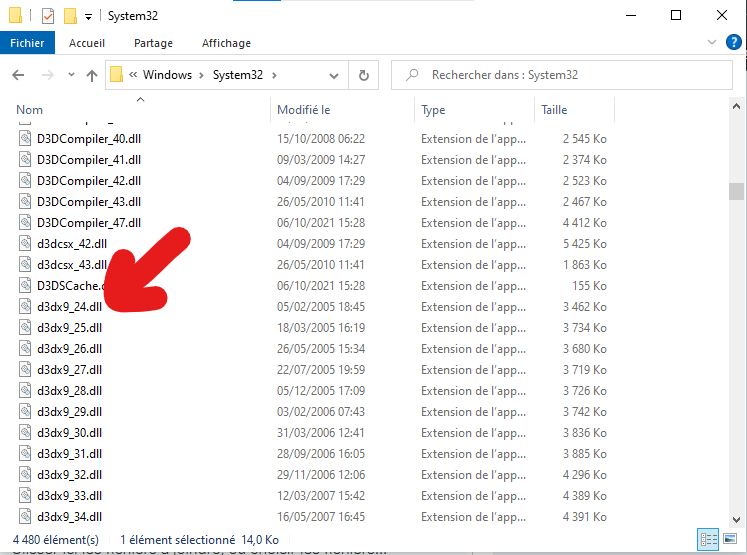
Task: Sort by the Modifié le column header
Action: [x=303, y=110]
